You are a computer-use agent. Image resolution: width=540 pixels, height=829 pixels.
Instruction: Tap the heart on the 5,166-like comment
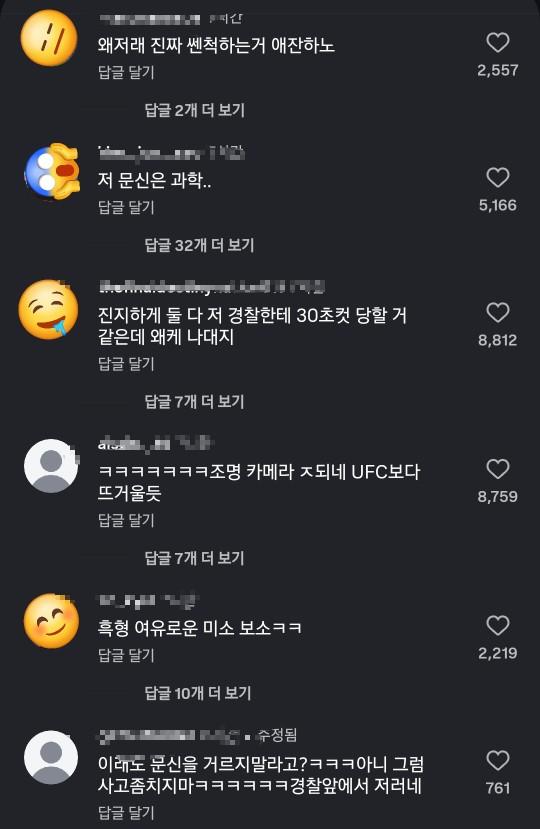click(x=497, y=178)
